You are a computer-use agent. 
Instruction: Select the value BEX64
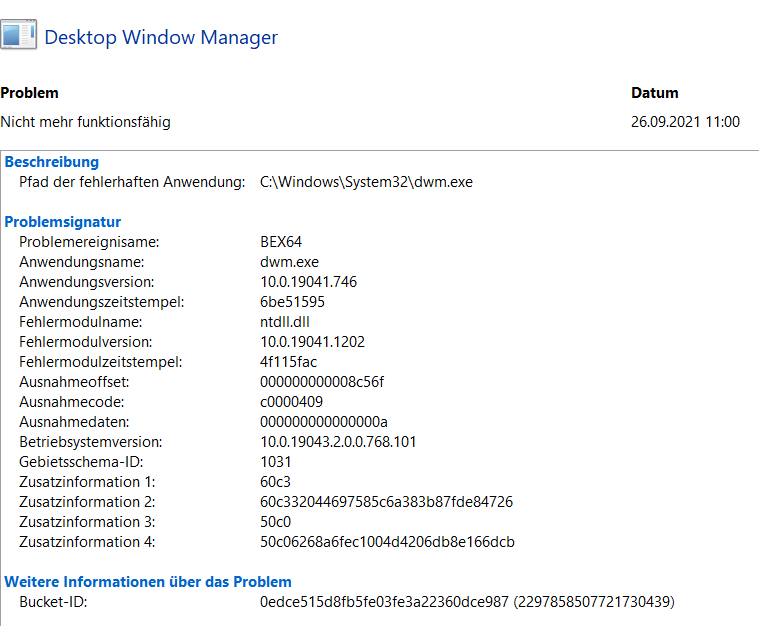click(x=281, y=242)
